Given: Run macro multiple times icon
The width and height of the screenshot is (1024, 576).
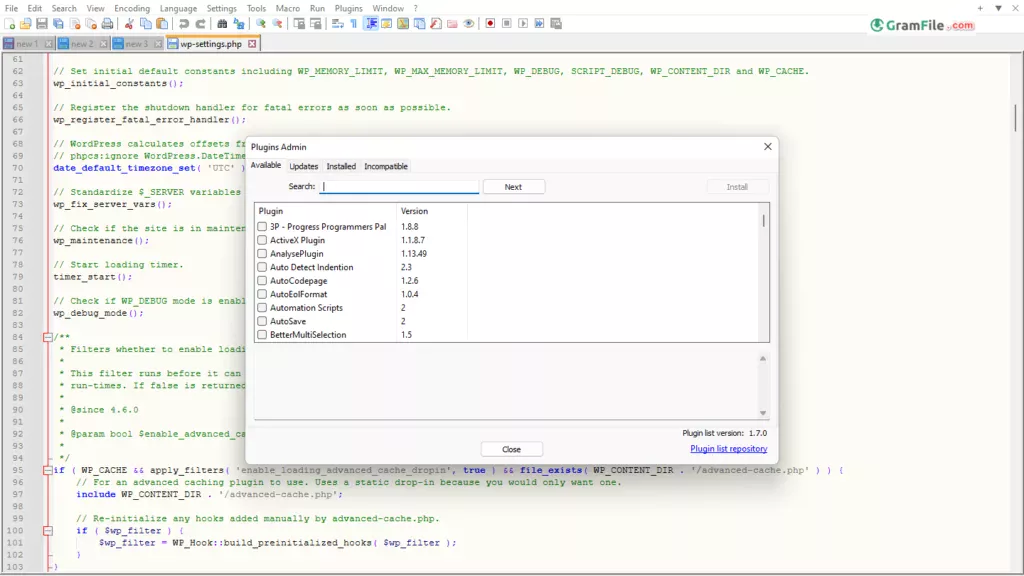Looking at the screenshot, I should [539, 24].
